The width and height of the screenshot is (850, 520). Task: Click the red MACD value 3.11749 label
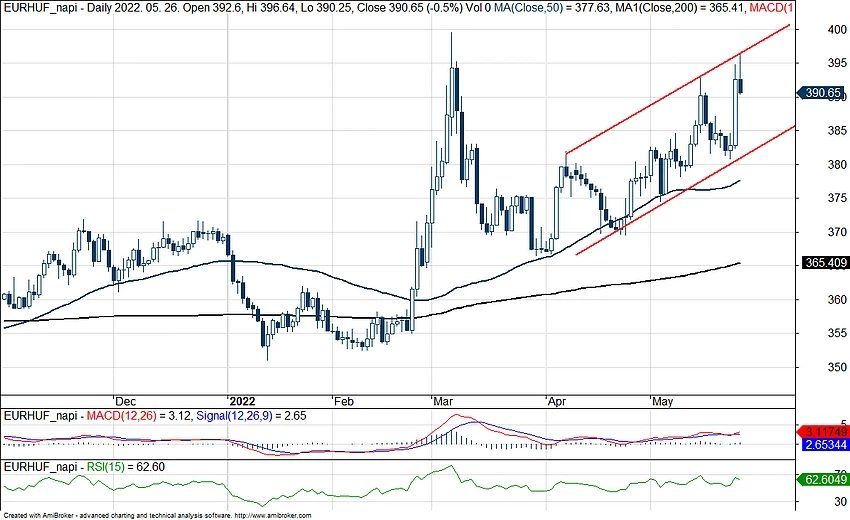(x=824, y=432)
